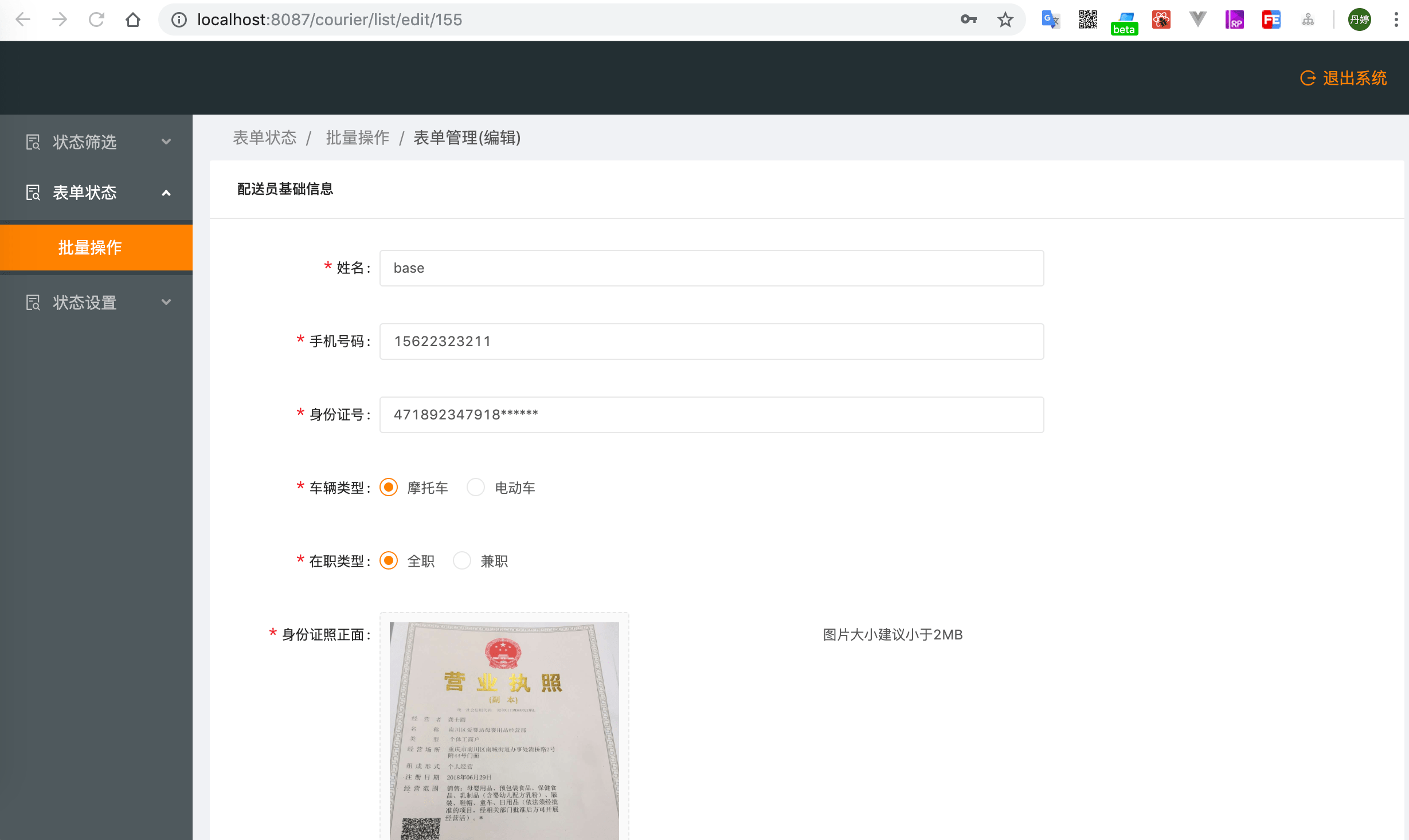This screenshot has width=1409, height=840.
Task: Bookmark page with star icon
Action: (1005, 19)
